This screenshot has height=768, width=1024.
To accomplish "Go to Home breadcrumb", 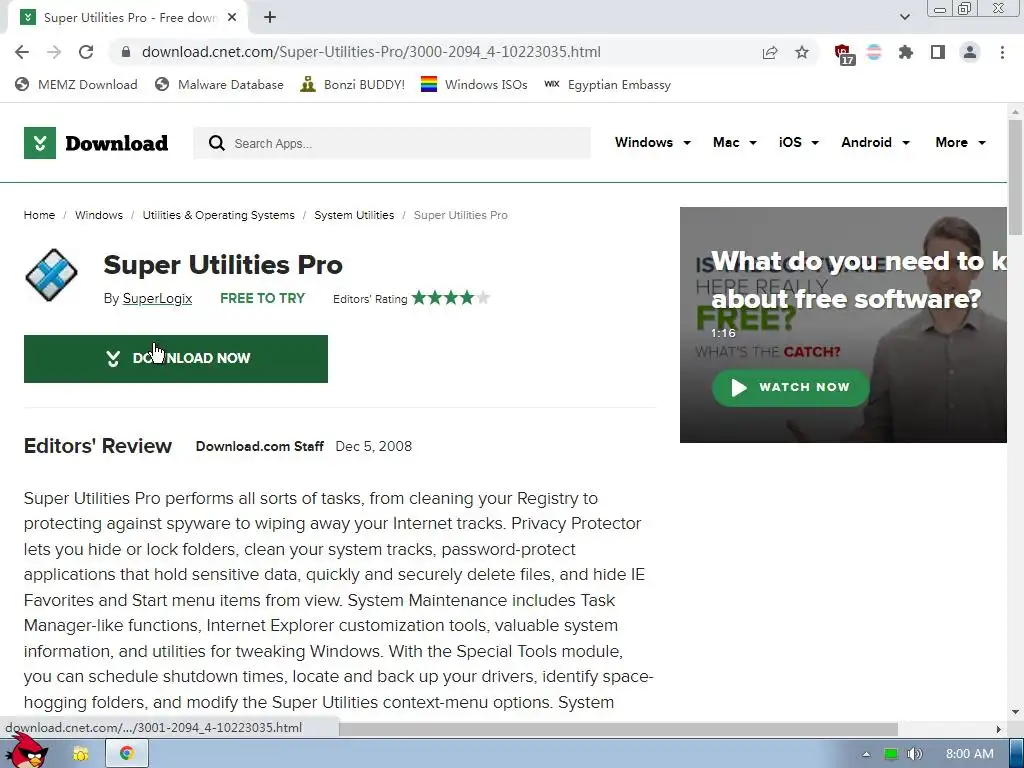I will (x=39, y=215).
